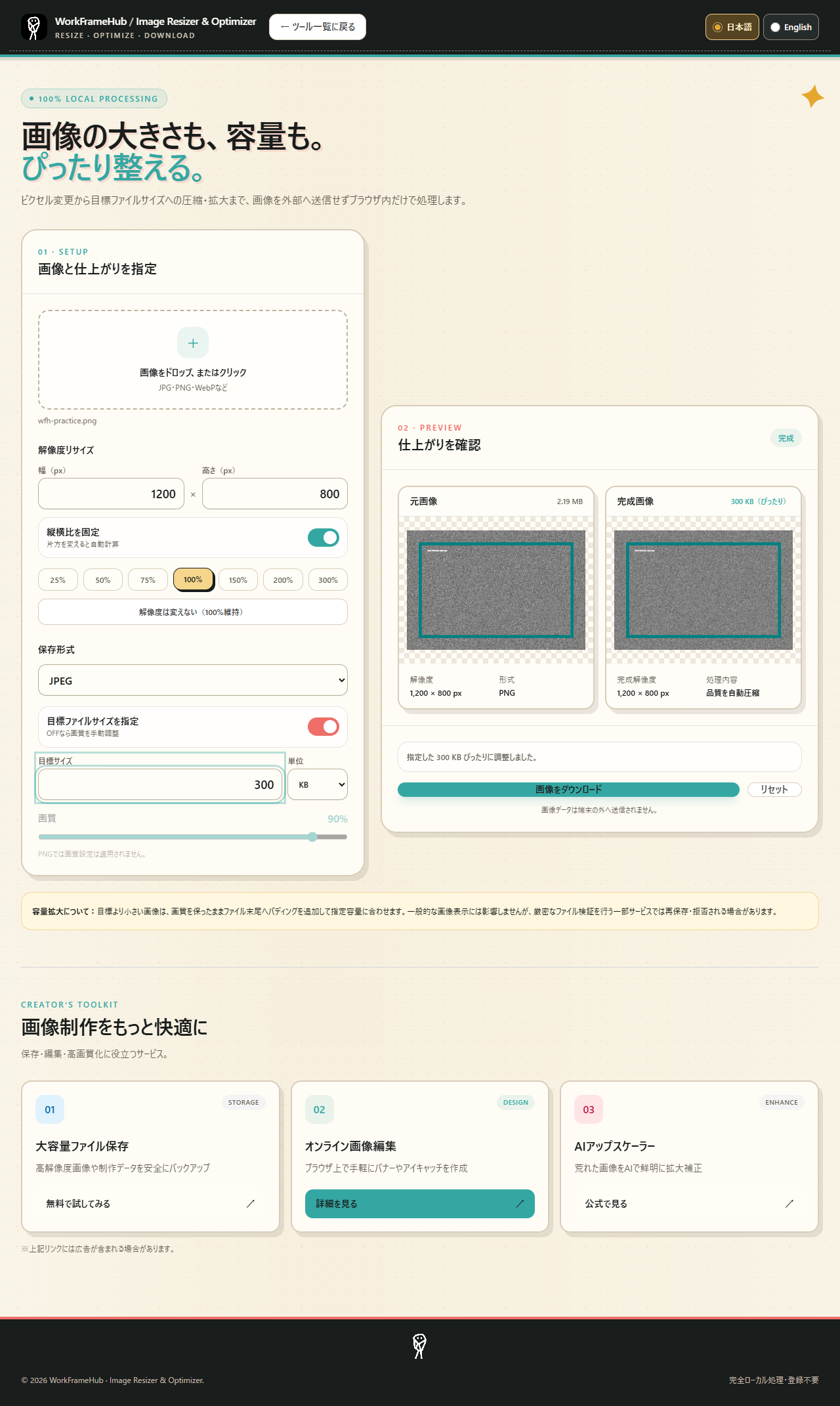840x1406 pixels.
Task: Select the 150% scale preset
Action: point(238,580)
